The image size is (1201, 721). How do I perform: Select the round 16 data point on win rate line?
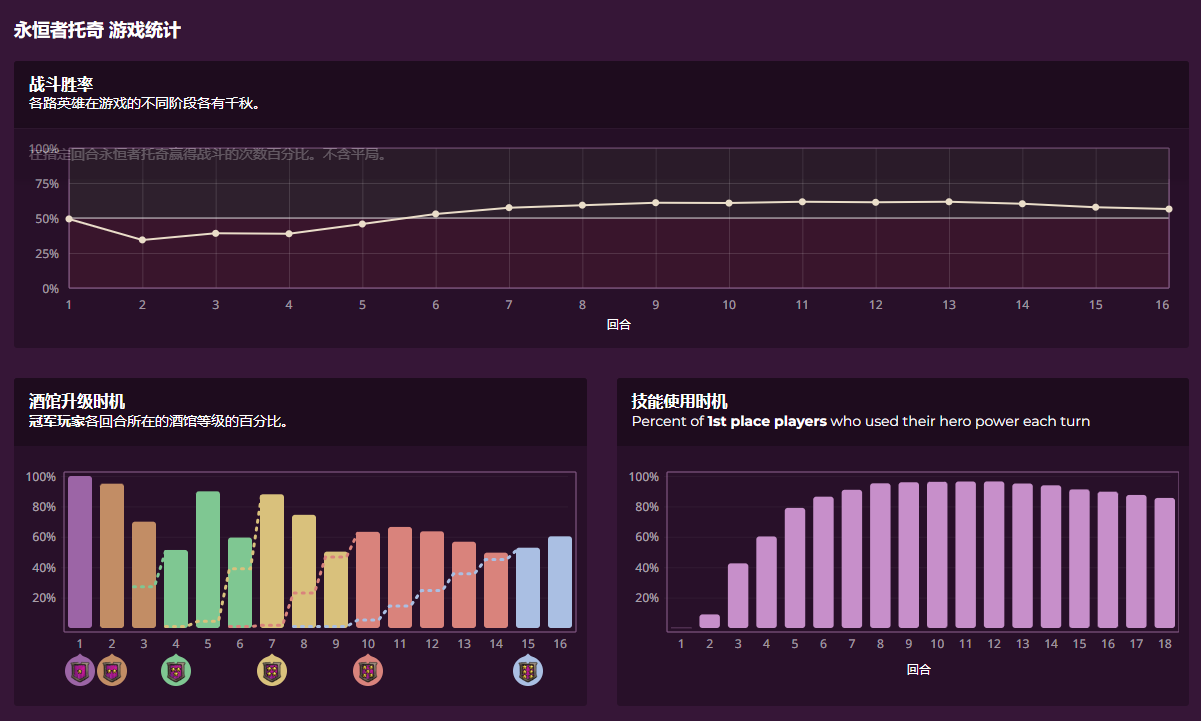click(x=1169, y=209)
